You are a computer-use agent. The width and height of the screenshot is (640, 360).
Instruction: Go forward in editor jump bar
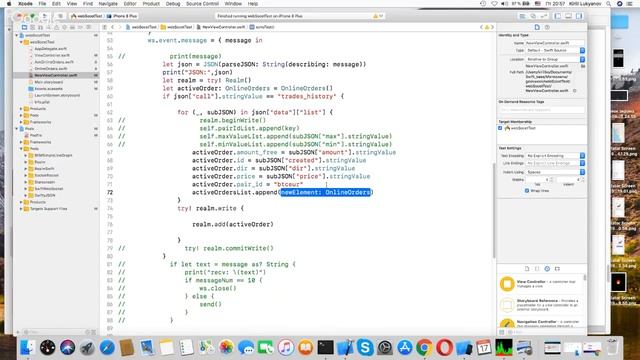(120, 27)
